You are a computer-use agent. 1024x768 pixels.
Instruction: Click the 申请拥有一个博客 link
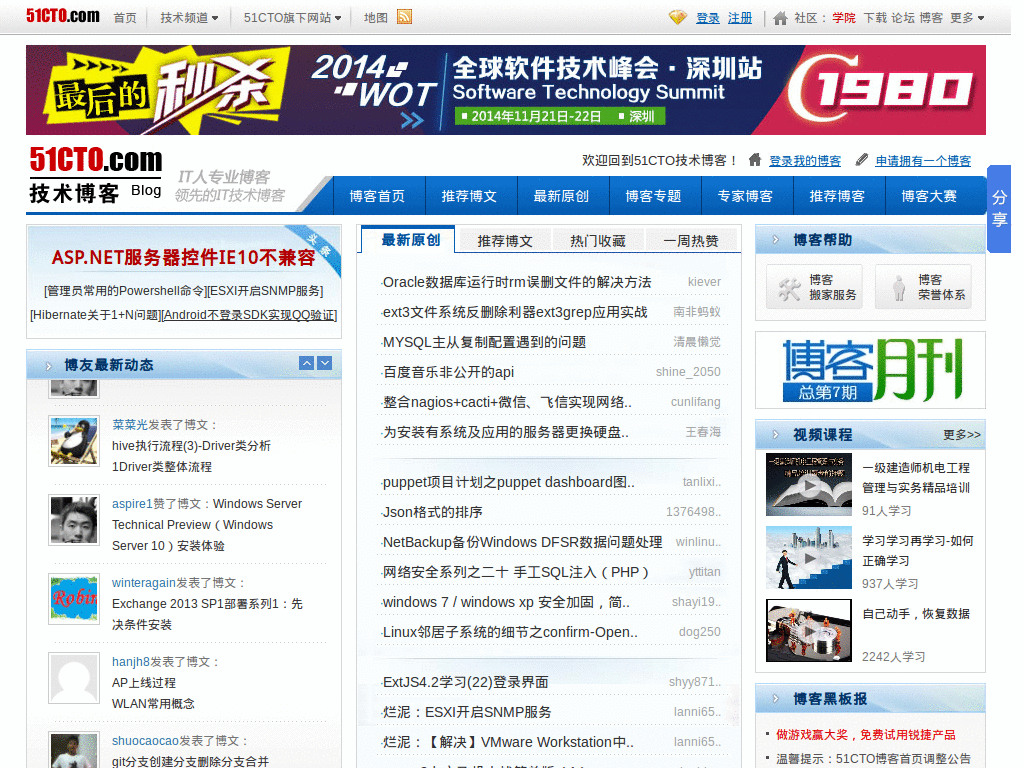click(x=923, y=161)
